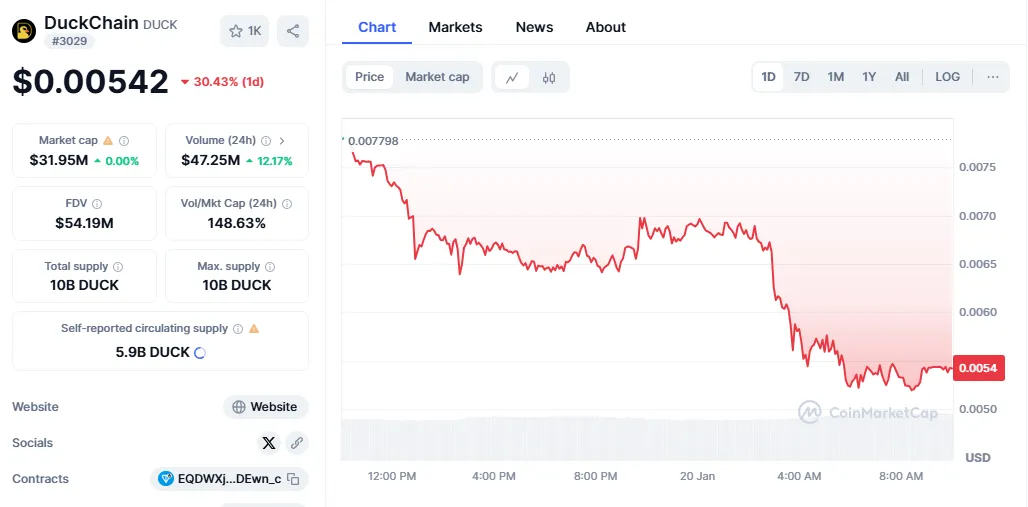Click the share icon next to DuckChain

[x=292, y=31]
